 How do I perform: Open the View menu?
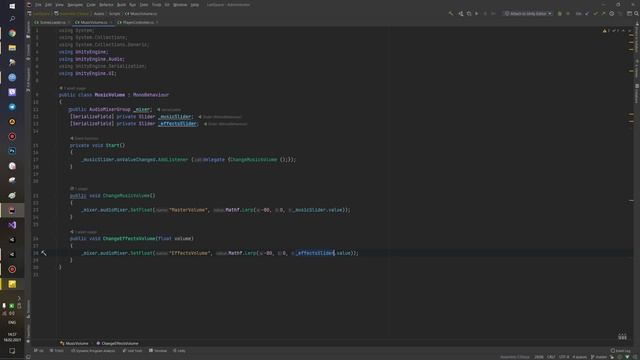coord(59,5)
